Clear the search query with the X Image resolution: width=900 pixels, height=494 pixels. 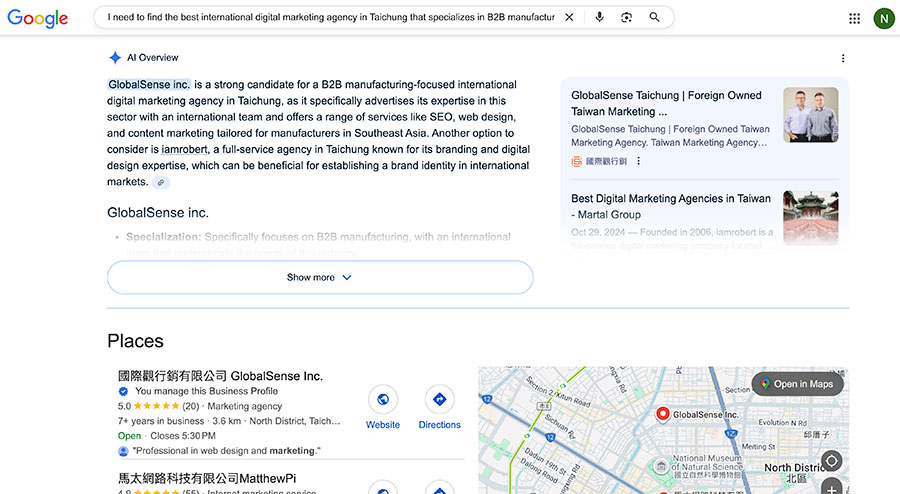[x=569, y=17]
